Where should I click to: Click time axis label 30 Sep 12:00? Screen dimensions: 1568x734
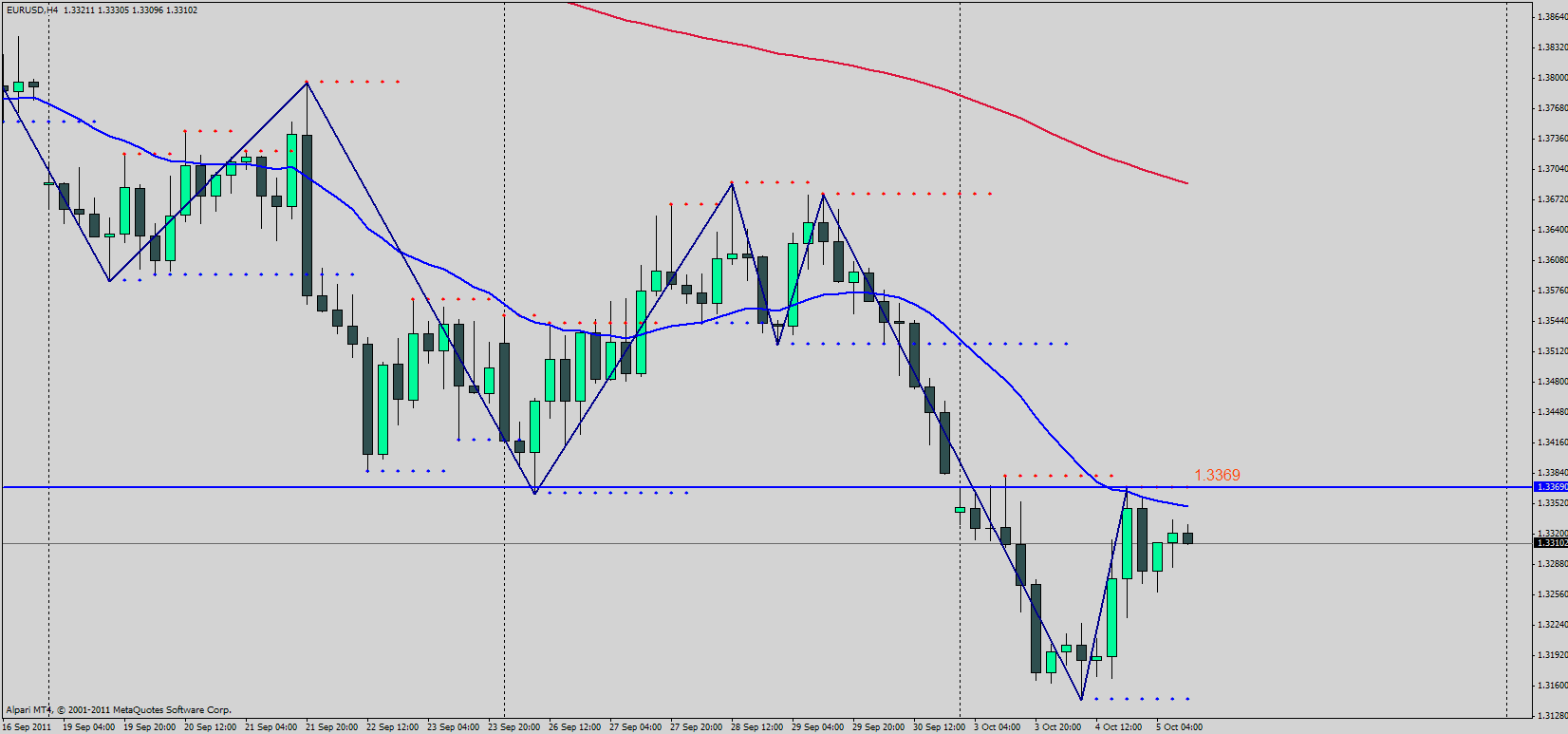click(x=939, y=727)
